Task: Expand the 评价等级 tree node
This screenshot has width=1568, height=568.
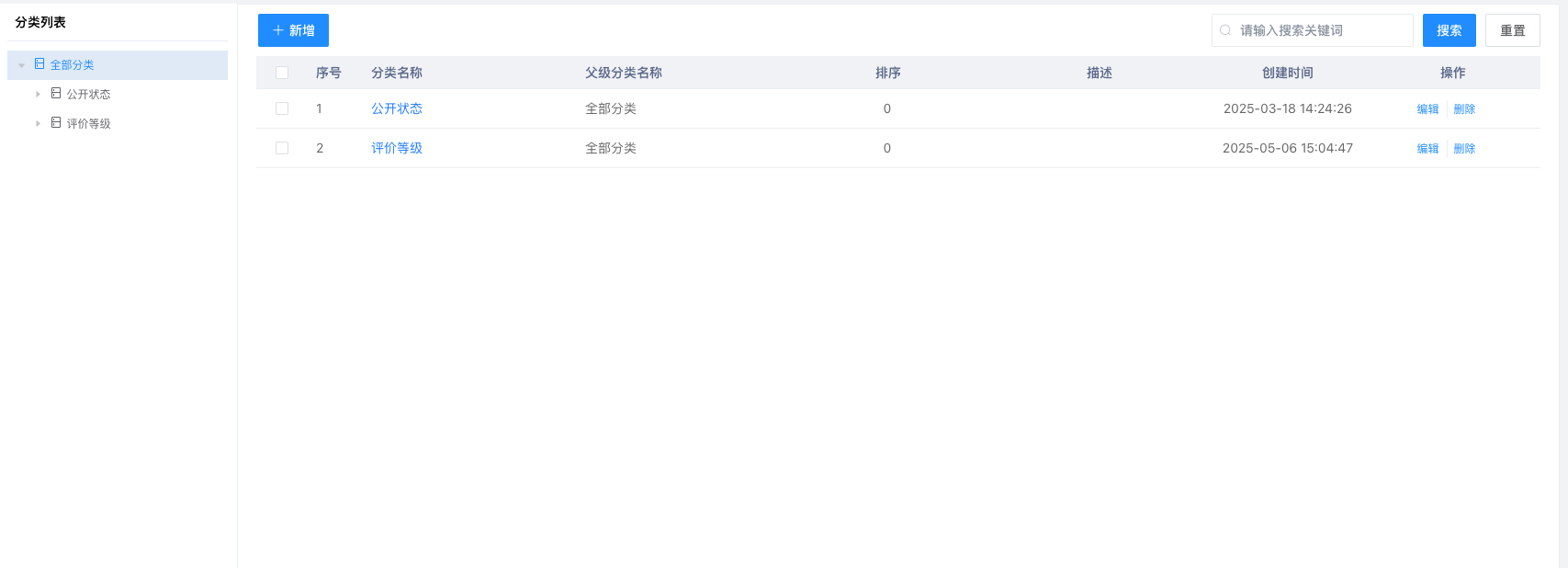Action: [38, 123]
